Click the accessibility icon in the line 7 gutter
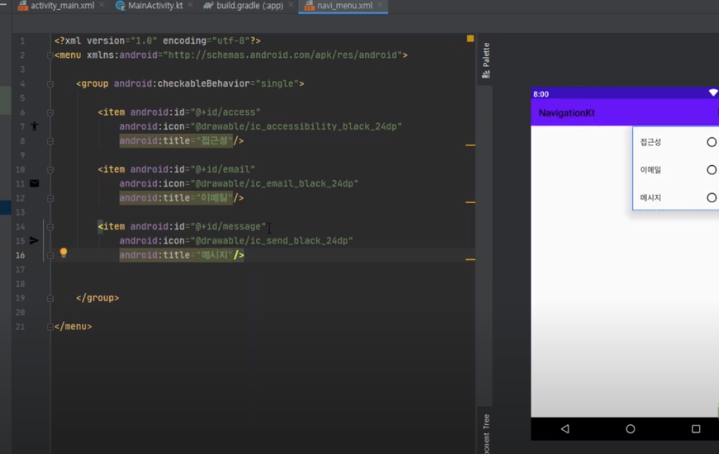The width and height of the screenshot is (719, 454). [x=34, y=126]
